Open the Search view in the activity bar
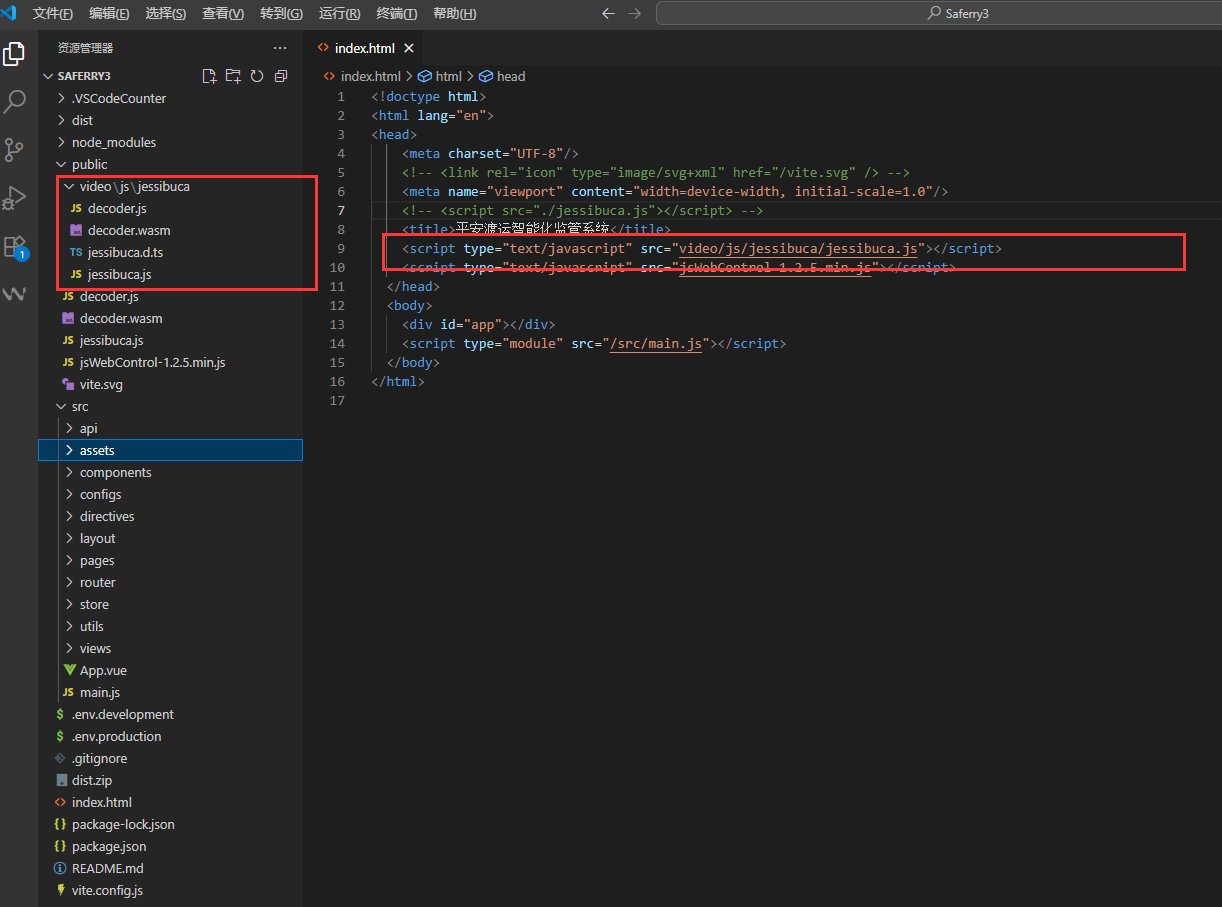 coord(14,101)
